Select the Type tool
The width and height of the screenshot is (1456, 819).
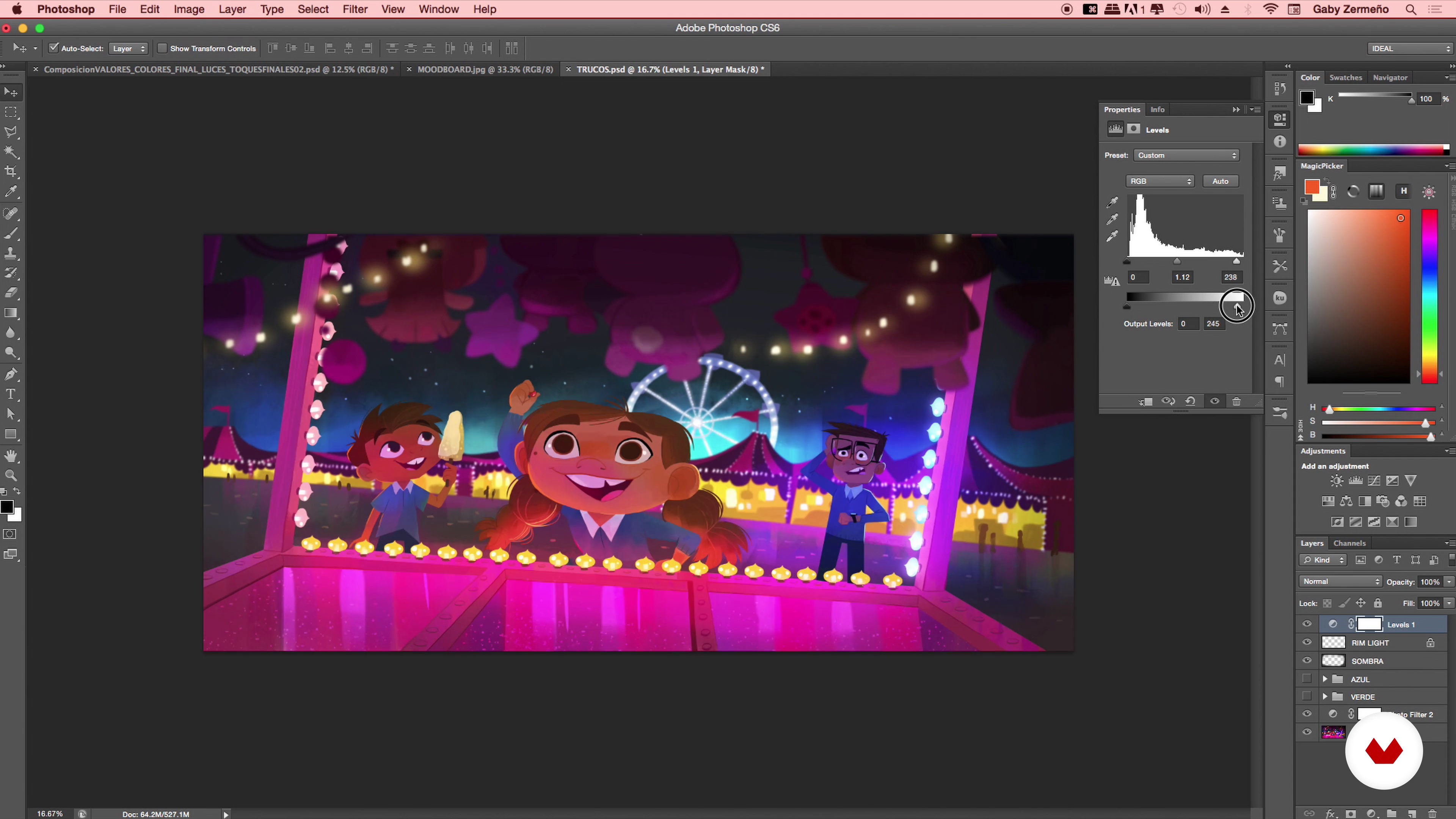click(11, 394)
